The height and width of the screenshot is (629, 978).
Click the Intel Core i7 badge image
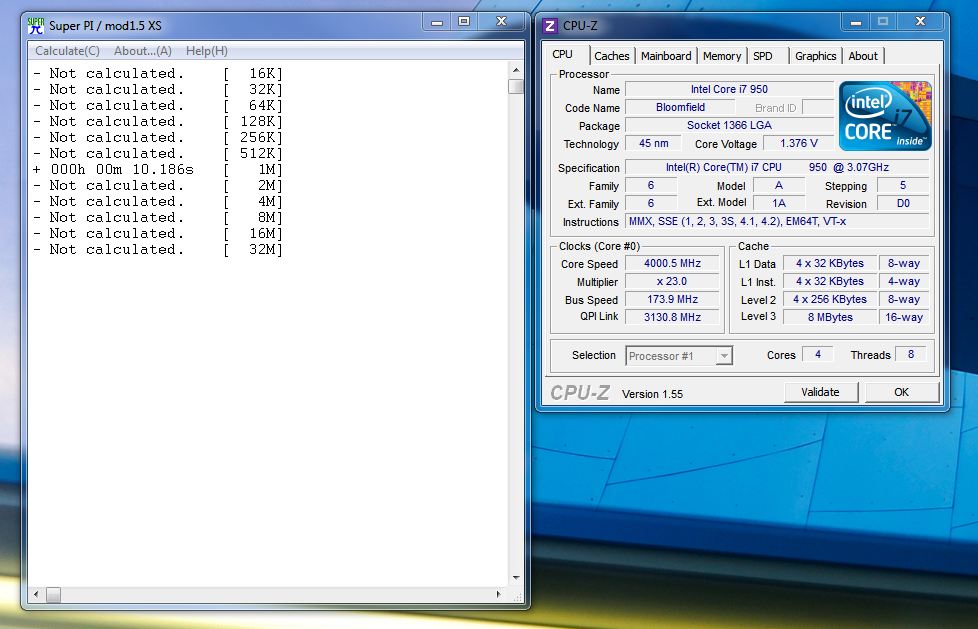point(884,114)
